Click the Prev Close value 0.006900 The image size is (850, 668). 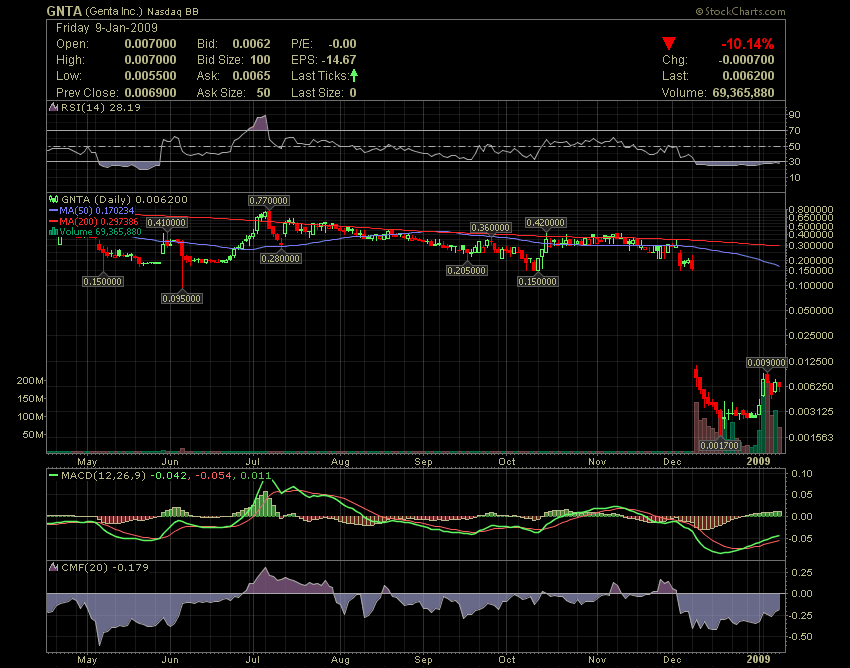click(x=150, y=93)
